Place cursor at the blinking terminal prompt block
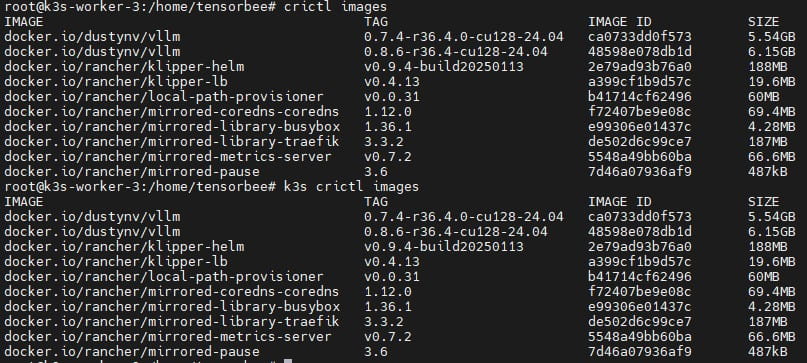This screenshot has width=807, height=363. tap(288, 361)
